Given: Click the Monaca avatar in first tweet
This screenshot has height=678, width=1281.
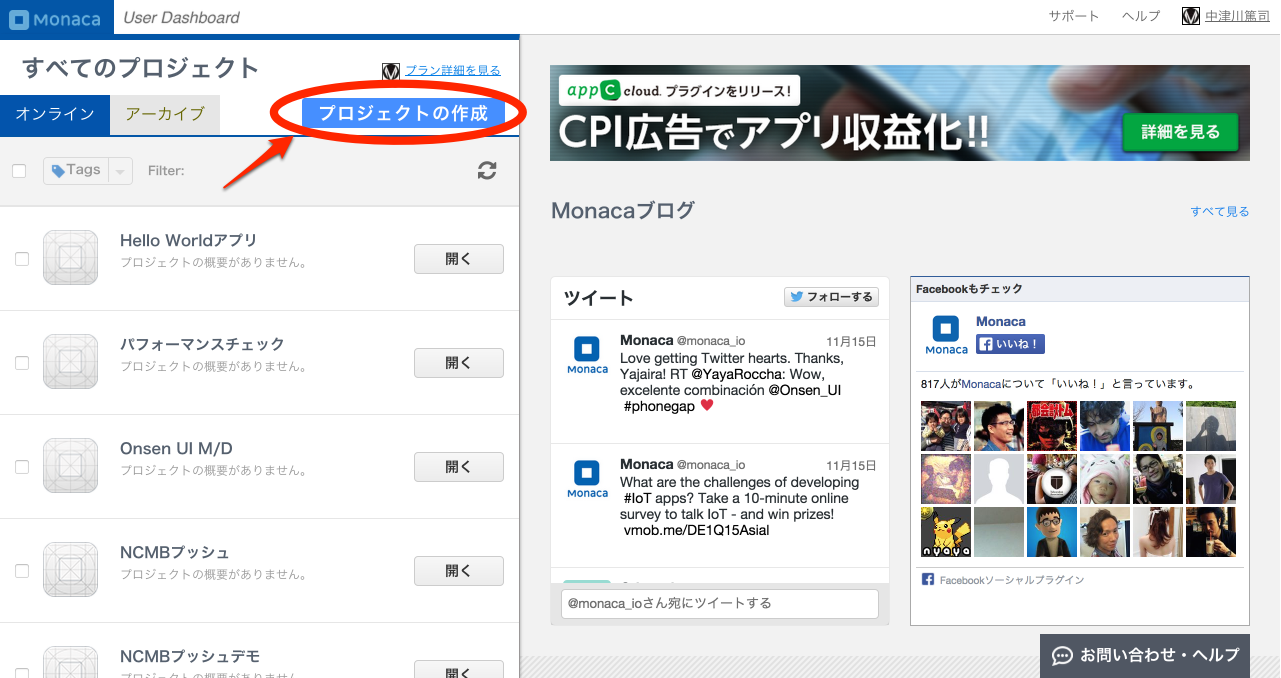Looking at the screenshot, I should pos(587,355).
